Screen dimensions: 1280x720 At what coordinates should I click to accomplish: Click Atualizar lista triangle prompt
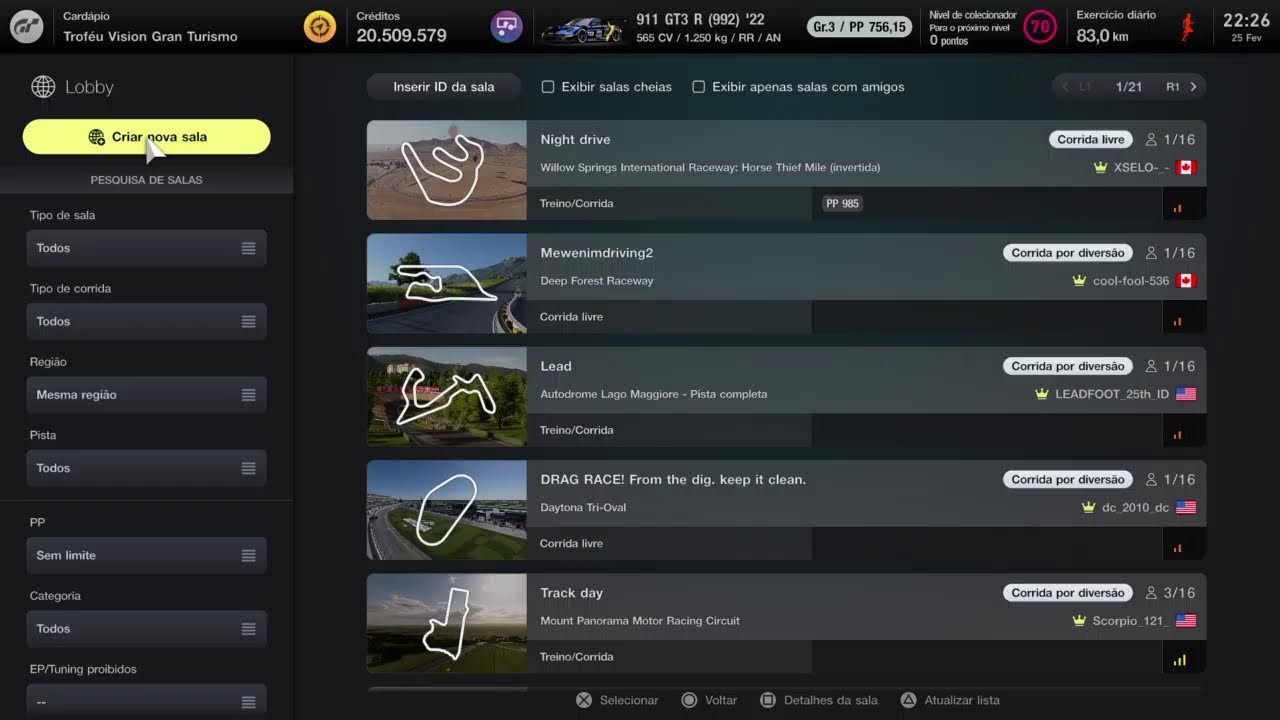click(950, 701)
